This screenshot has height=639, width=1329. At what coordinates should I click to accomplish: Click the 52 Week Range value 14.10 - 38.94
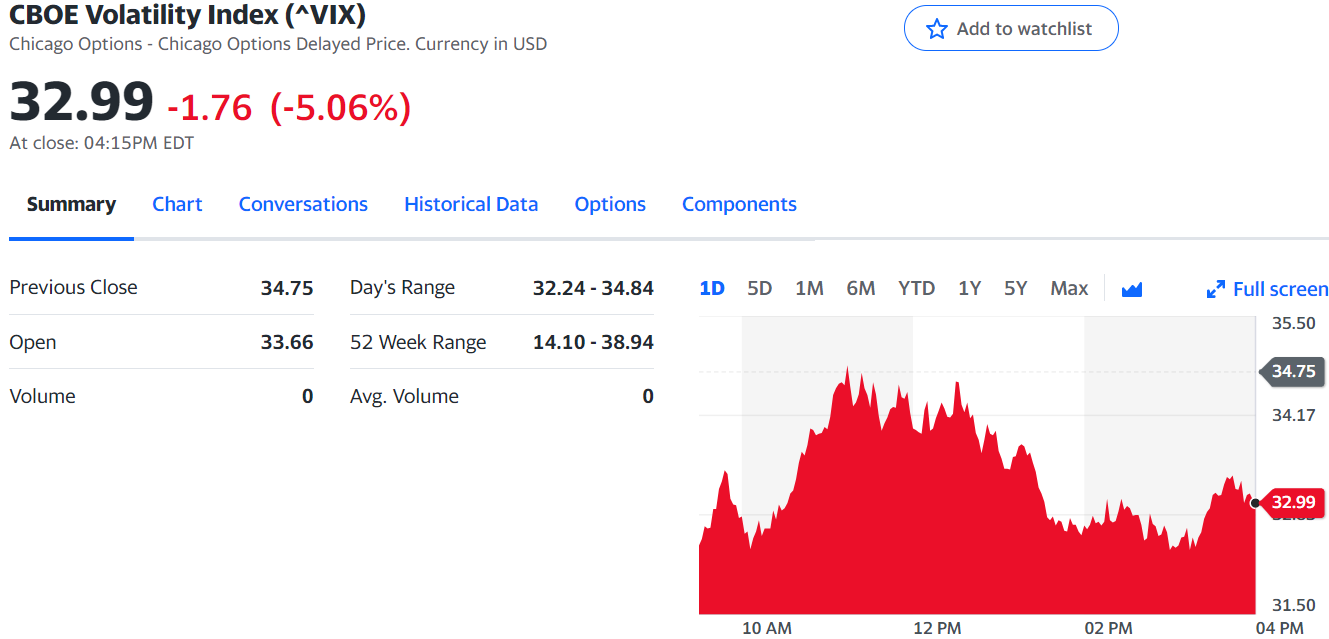coord(593,342)
